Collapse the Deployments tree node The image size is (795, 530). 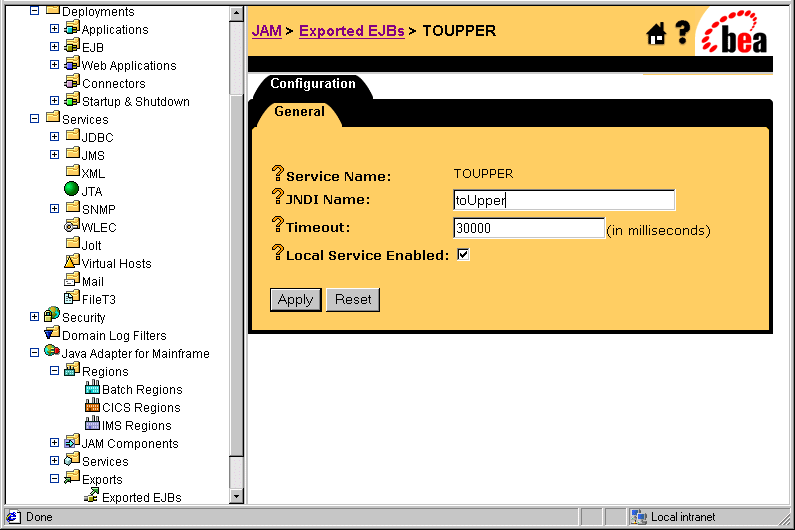pyautogui.click(x=34, y=10)
